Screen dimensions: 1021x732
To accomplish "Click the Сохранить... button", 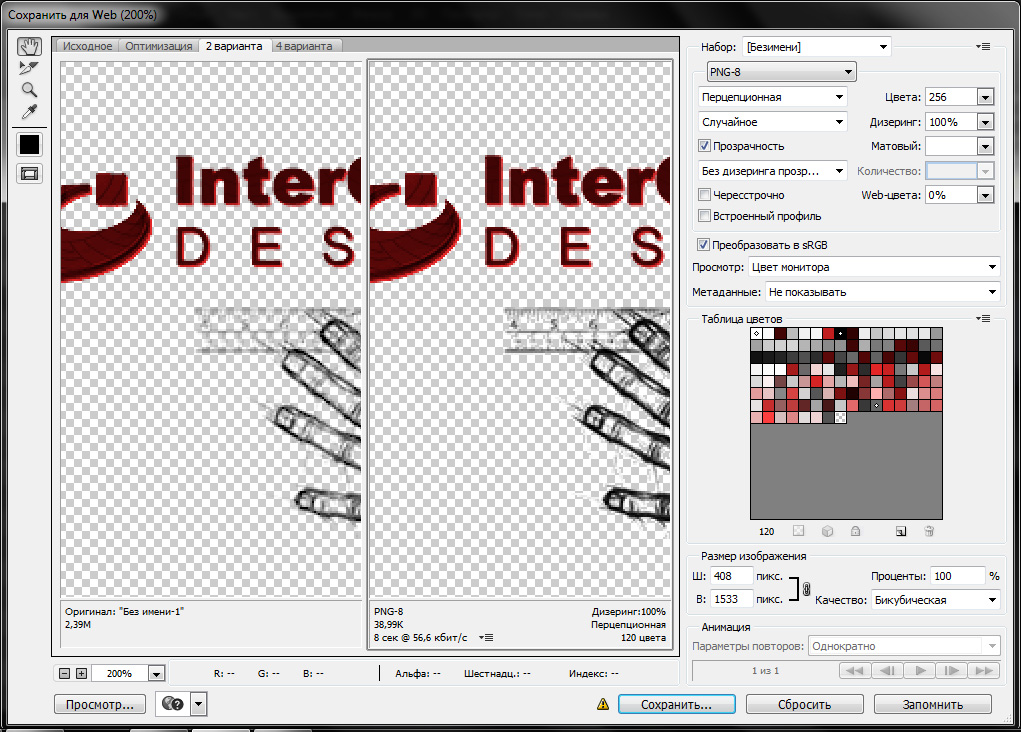I will pyautogui.click(x=677, y=704).
